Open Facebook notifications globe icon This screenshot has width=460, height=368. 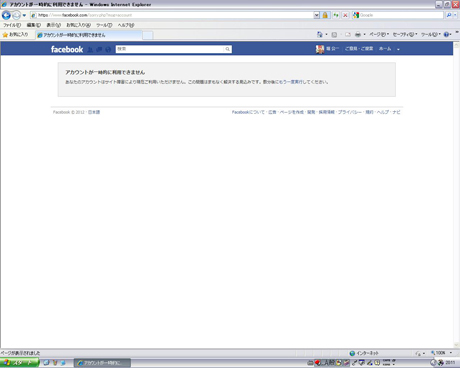tap(108, 49)
